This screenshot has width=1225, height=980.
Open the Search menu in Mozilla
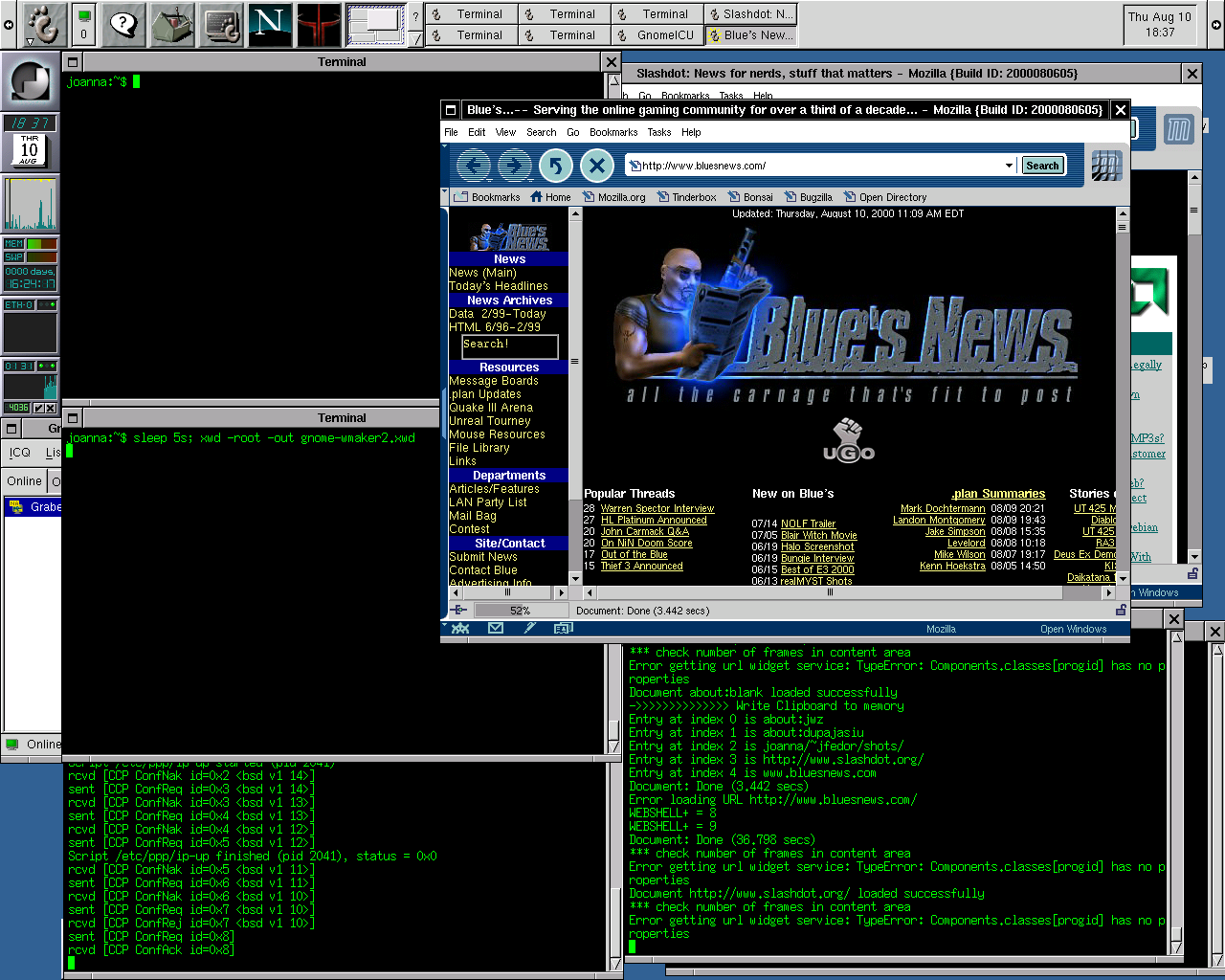pos(541,132)
